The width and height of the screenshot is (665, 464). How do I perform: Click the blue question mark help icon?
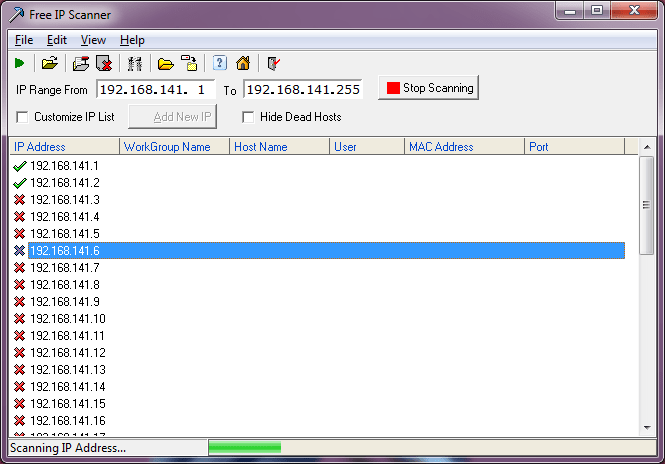(219, 63)
